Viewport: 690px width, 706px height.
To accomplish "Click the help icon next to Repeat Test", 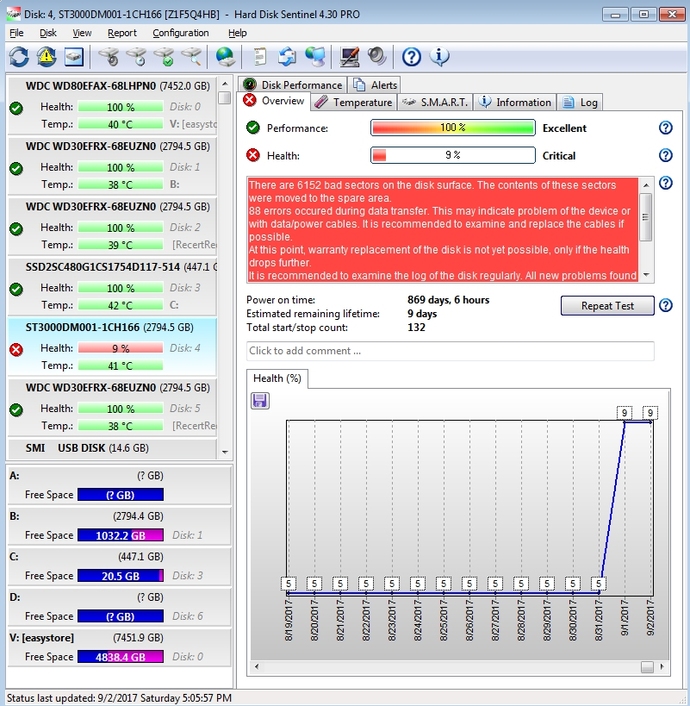I will pyautogui.click(x=665, y=305).
